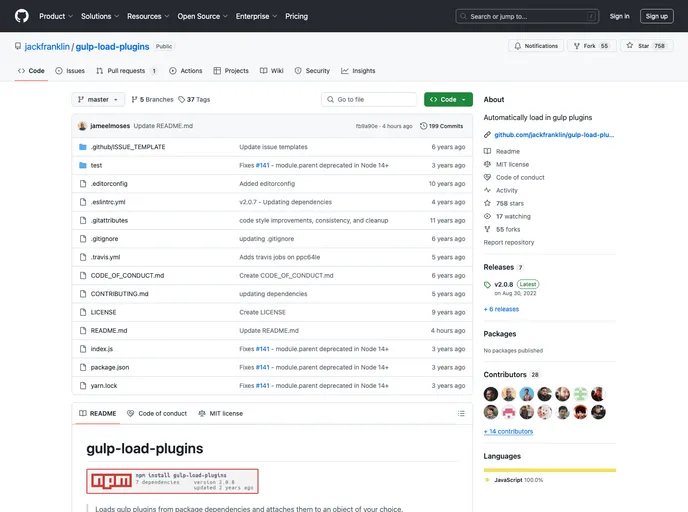Click the yellow dot next to JavaScript
The width and height of the screenshot is (688, 512).
pos(487,480)
